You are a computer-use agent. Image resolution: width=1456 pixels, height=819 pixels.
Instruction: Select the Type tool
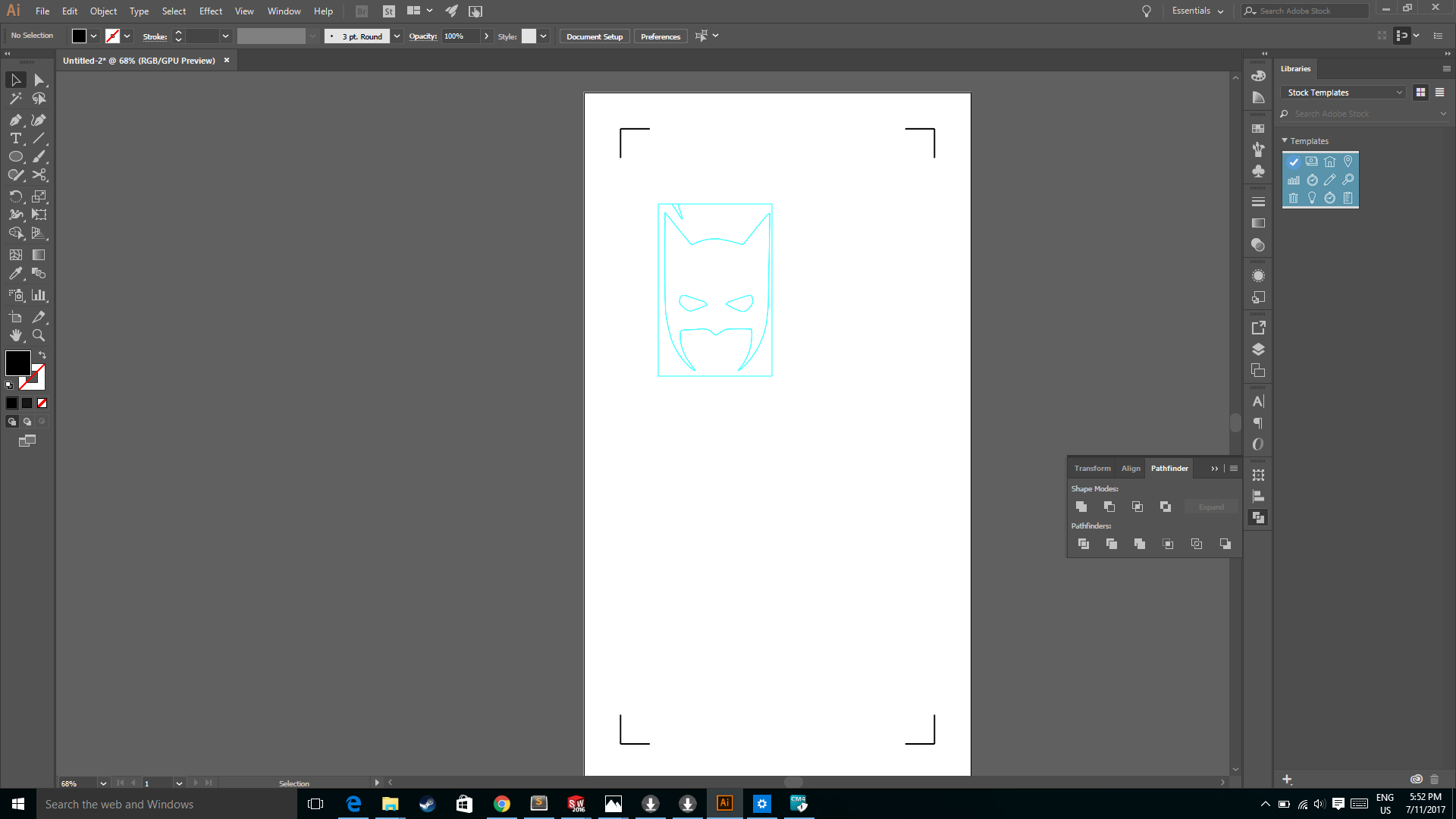pos(16,138)
